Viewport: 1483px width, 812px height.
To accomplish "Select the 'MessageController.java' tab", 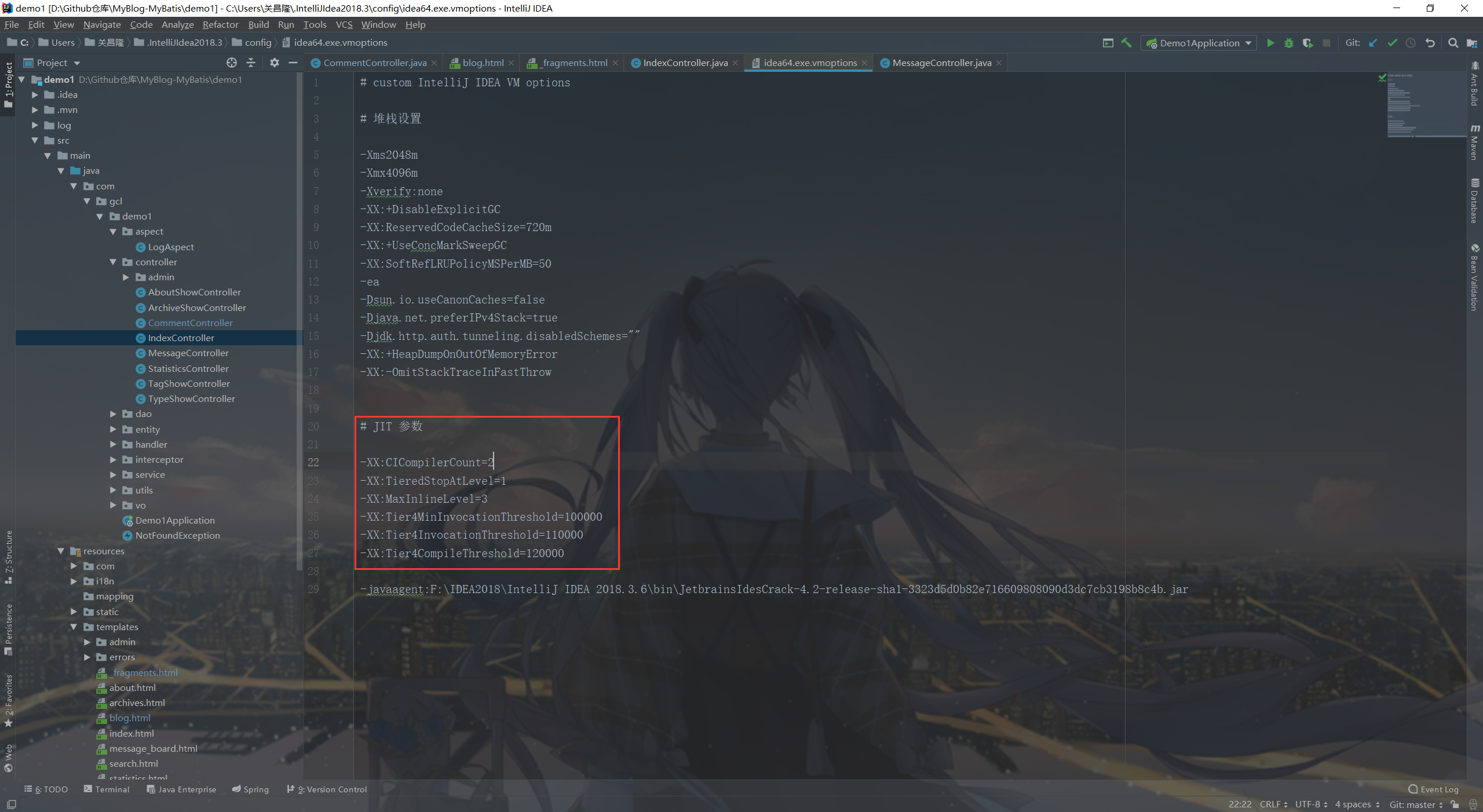I will 939,62.
